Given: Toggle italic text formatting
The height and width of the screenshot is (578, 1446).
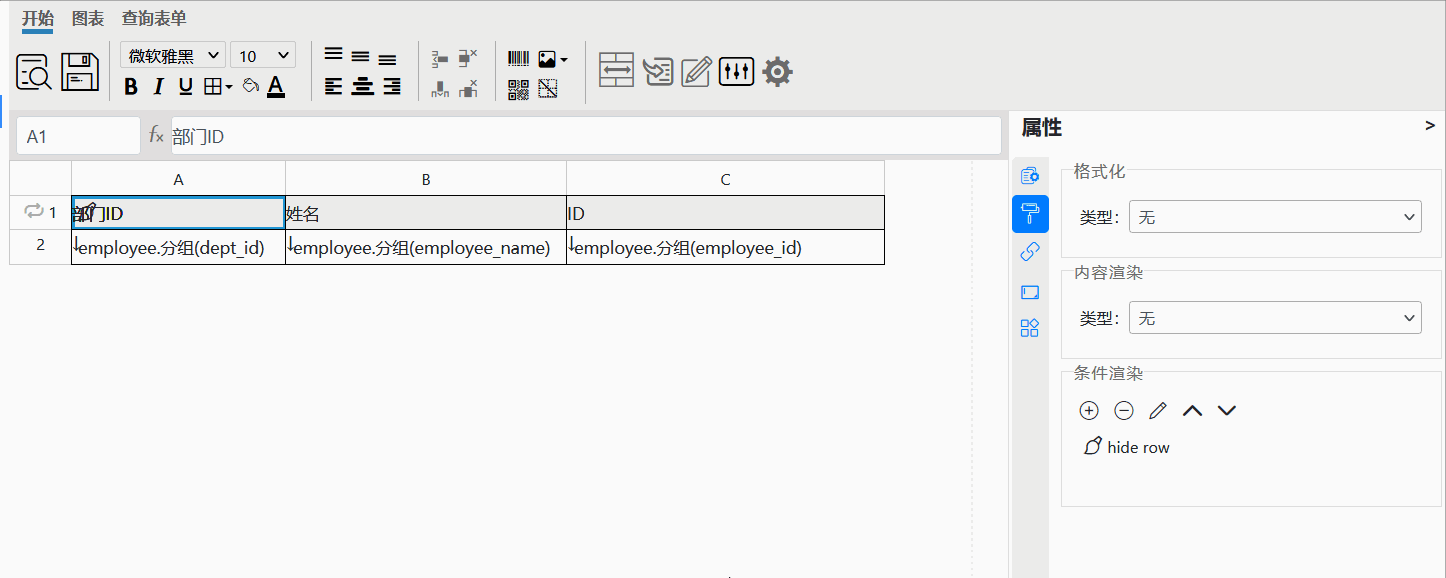Looking at the screenshot, I should click(158, 87).
